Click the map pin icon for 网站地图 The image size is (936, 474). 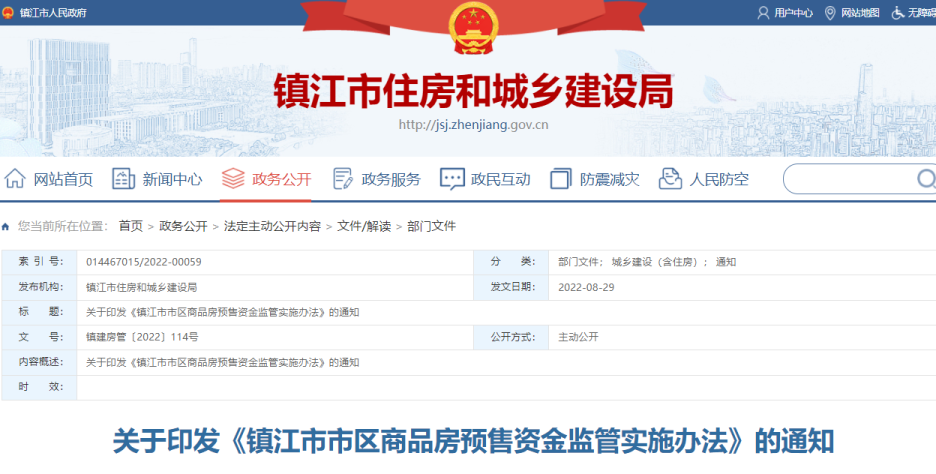coord(830,13)
